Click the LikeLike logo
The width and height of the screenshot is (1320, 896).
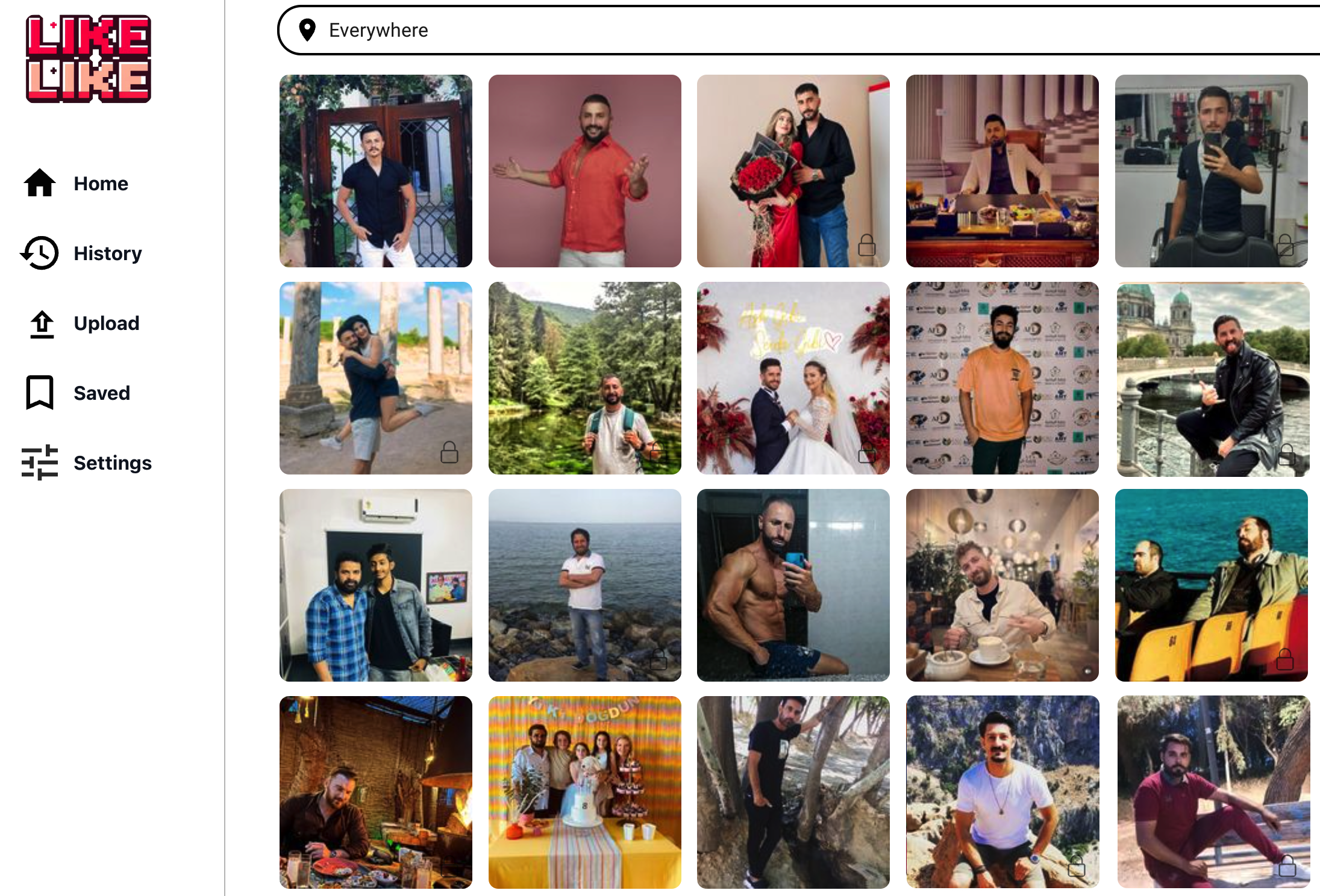[x=89, y=59]
